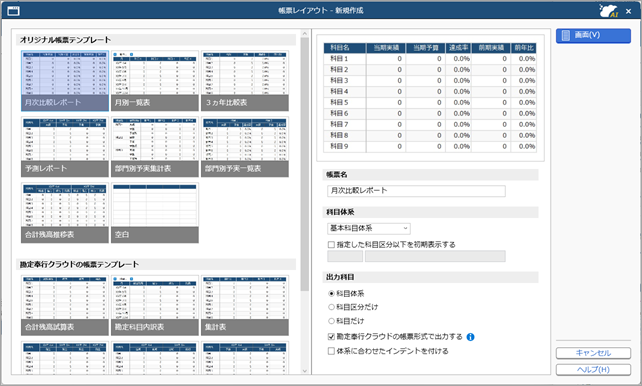Click the 科目5 row label
The image size is (642, 386).
point(339,103)
